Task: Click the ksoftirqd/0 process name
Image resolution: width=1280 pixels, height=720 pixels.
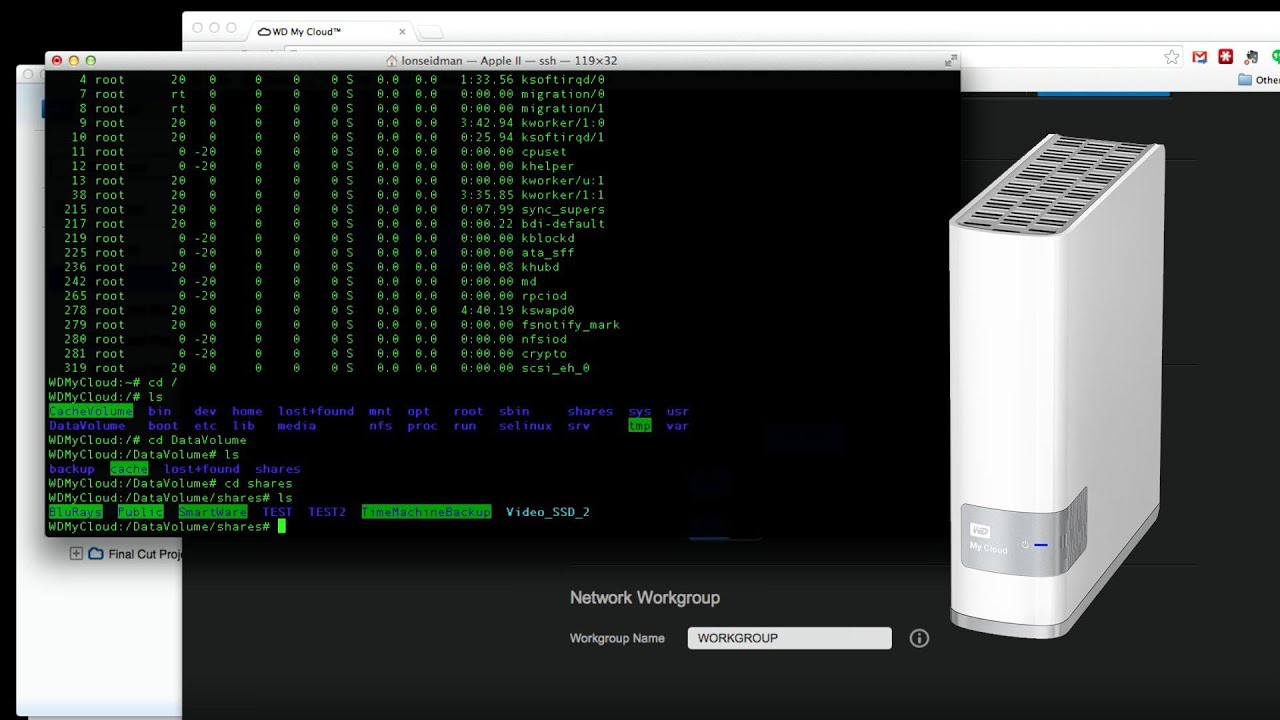Action: 563,79
